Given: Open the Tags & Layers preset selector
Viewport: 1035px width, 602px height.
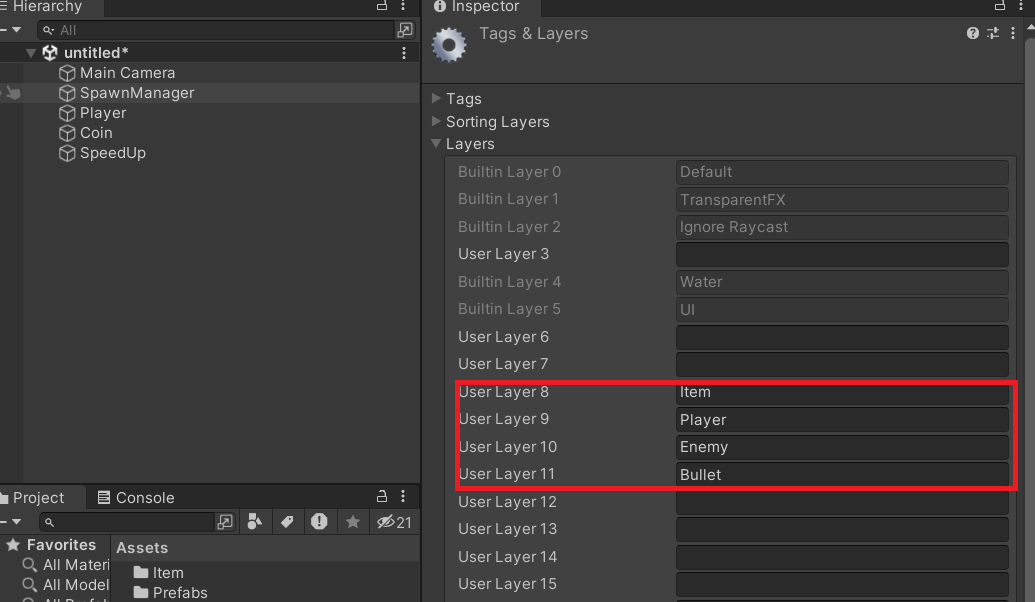Looking at the screenshot, I should [993, 33].
